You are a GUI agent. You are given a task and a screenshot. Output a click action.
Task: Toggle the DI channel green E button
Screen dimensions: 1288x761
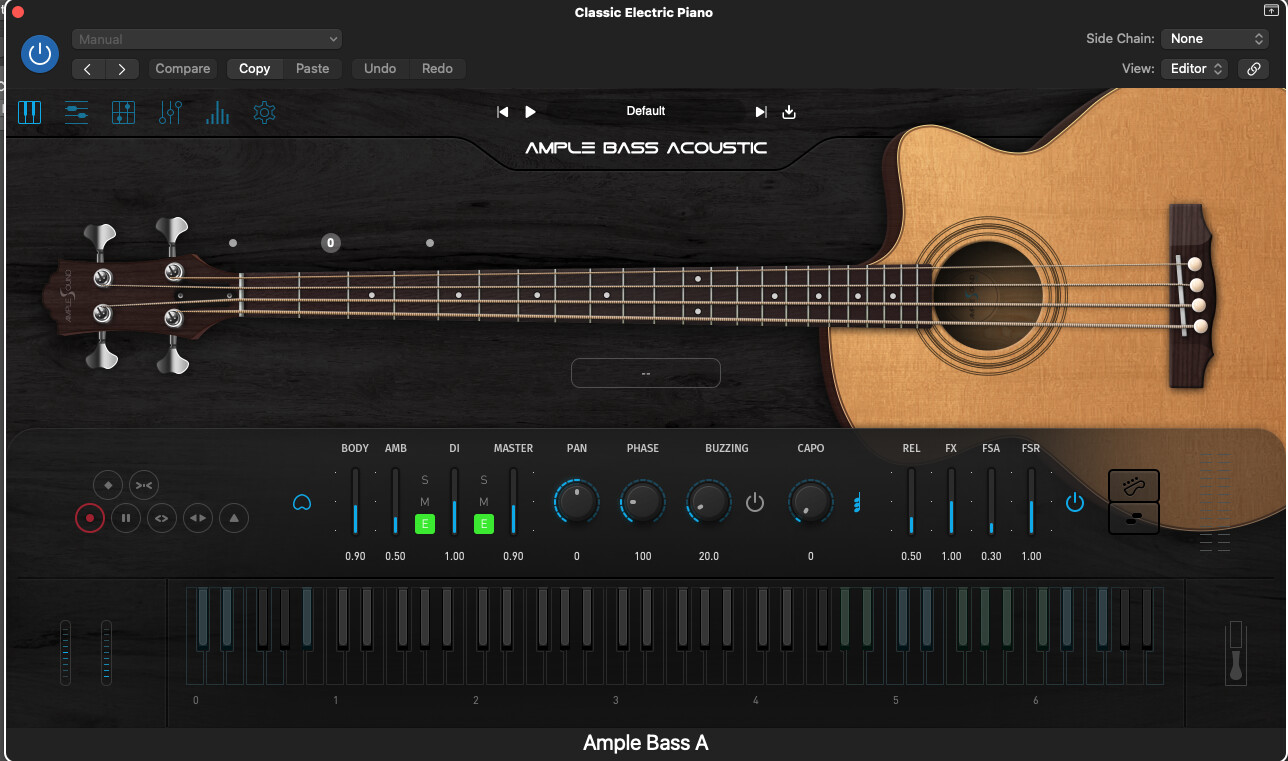pyautogui.click(x=484, y=523)
